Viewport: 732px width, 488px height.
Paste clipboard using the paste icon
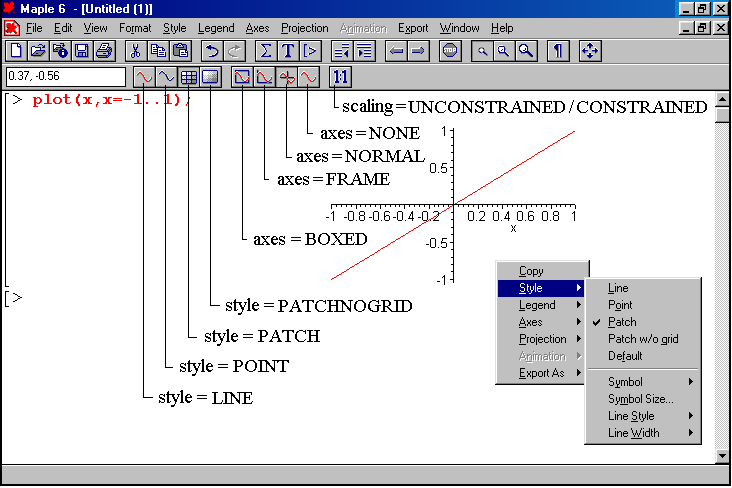tap(180, 50)
